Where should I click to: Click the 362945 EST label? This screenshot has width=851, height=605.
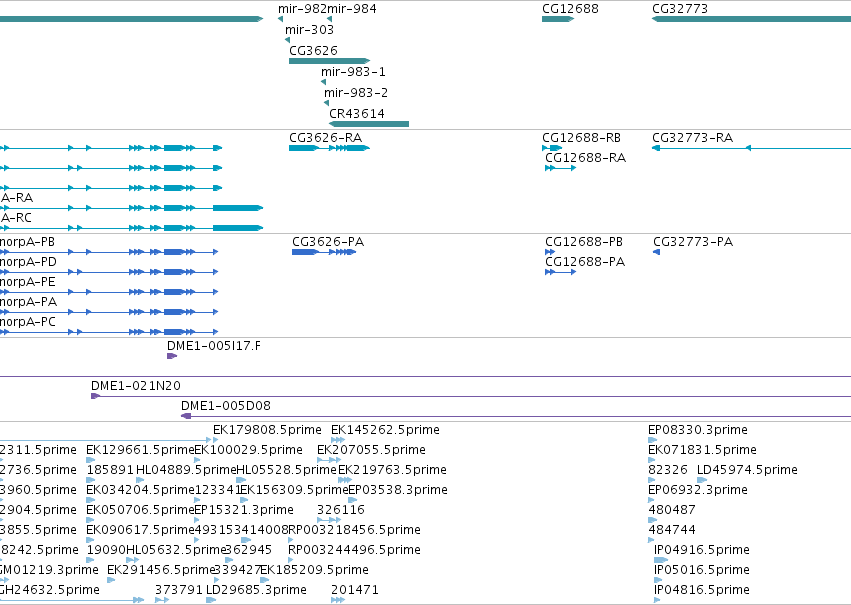tap(248, 551)
